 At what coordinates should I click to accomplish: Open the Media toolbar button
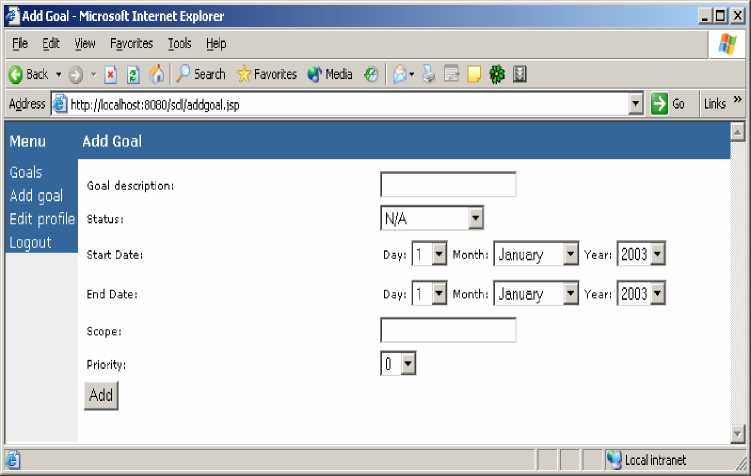coord(330,74)
